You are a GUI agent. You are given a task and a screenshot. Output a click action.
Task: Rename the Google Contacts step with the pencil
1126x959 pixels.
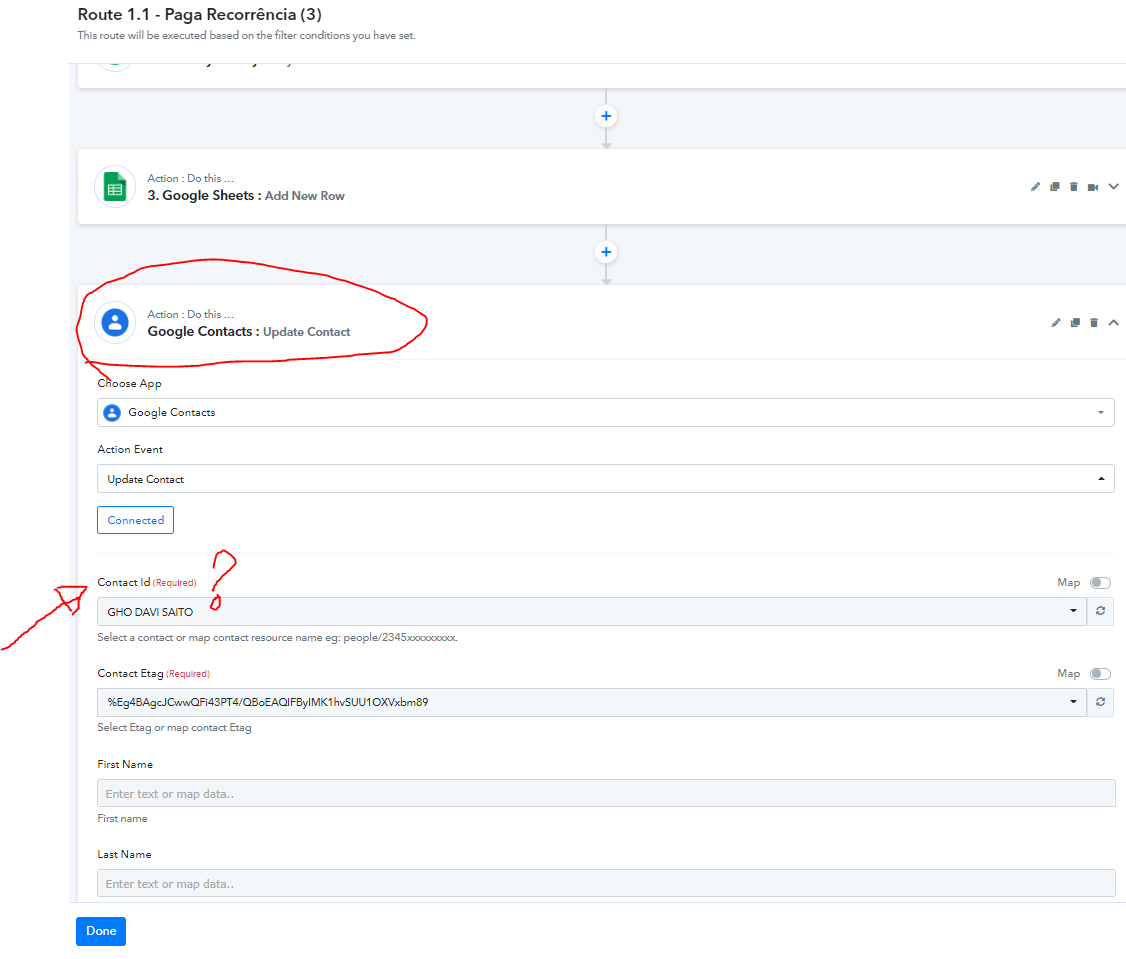pyautogui.click(x=1056, y=323)
